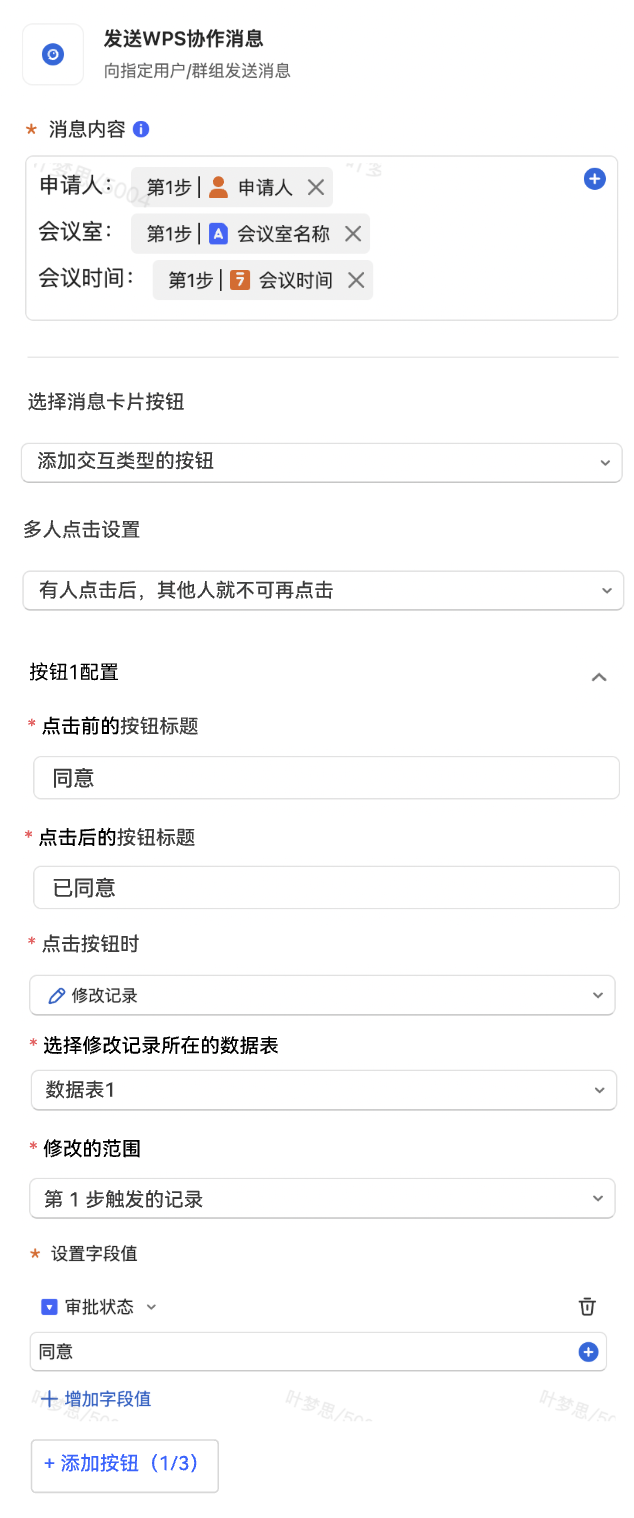Click the 添加按钮（1/3） button
The image size is (634, 1518).
(124, 1464)
